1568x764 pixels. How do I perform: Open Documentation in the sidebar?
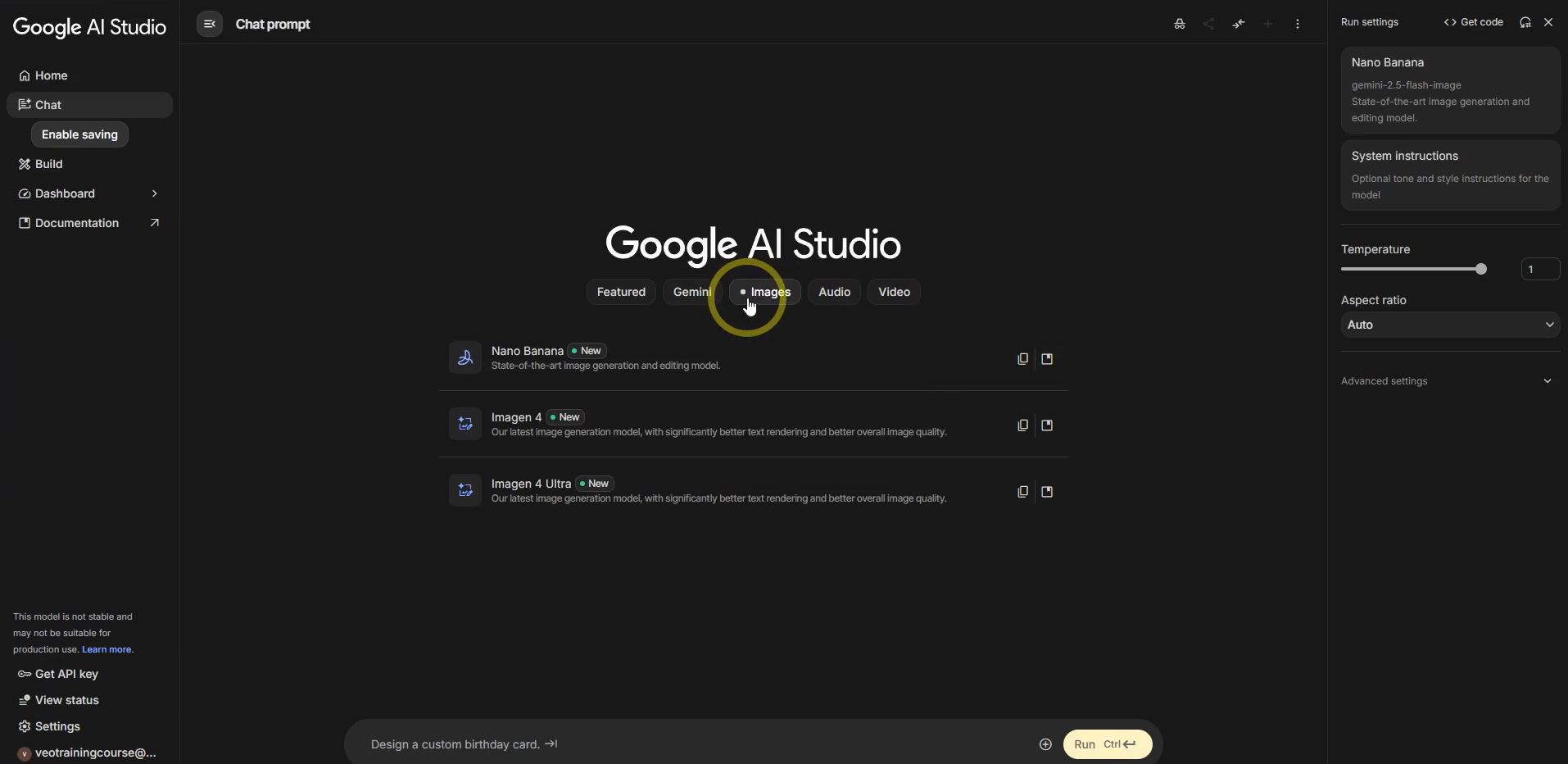point(89,223)
